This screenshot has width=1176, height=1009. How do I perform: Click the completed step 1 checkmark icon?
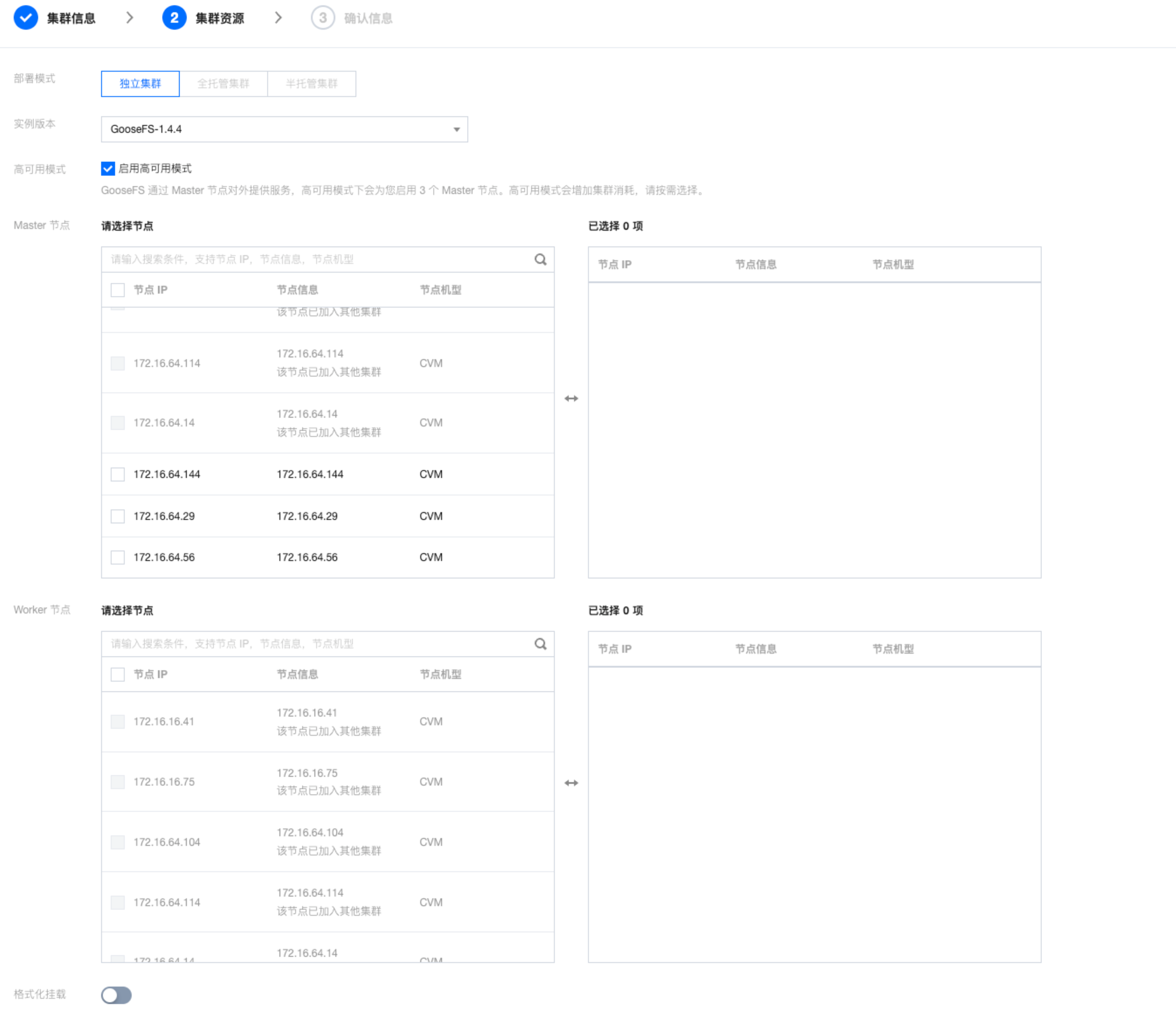26,18
